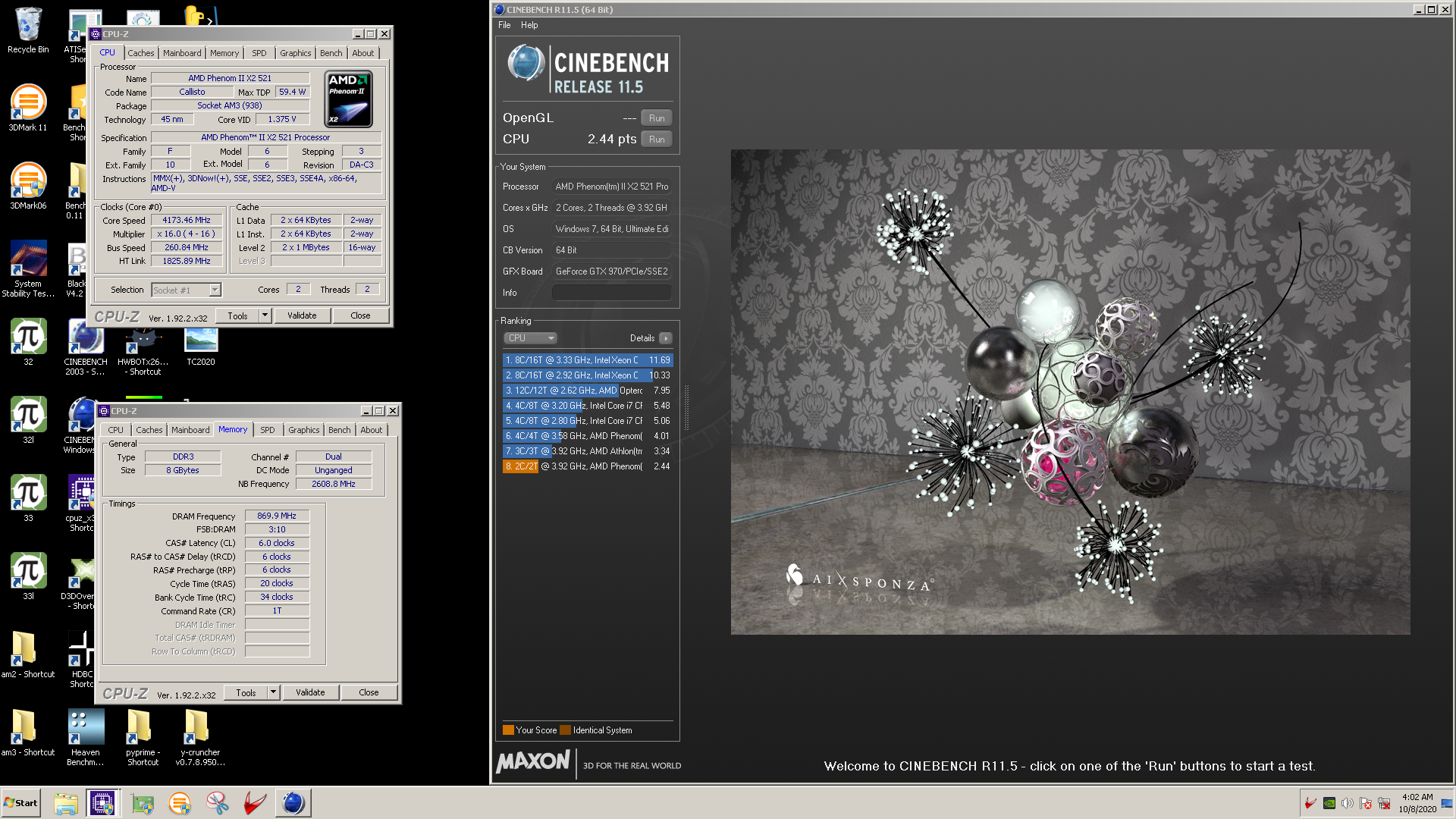This screenshot has width=1456, height=819.
Task: Click the Start button
Action: [21, 803]
